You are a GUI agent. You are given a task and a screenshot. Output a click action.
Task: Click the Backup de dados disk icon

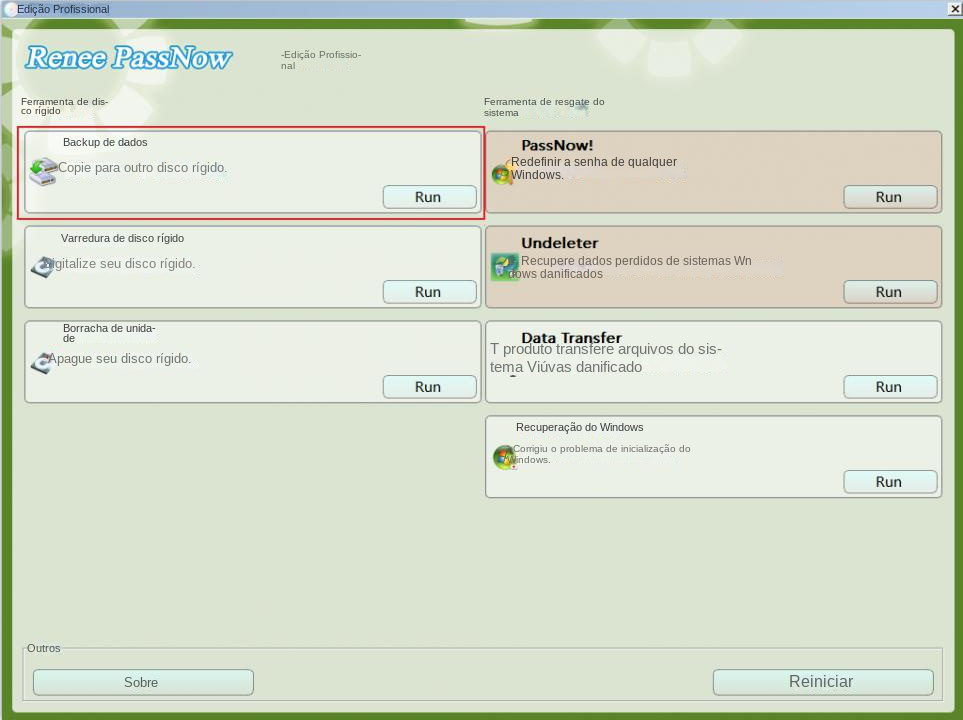coord(42,171)
